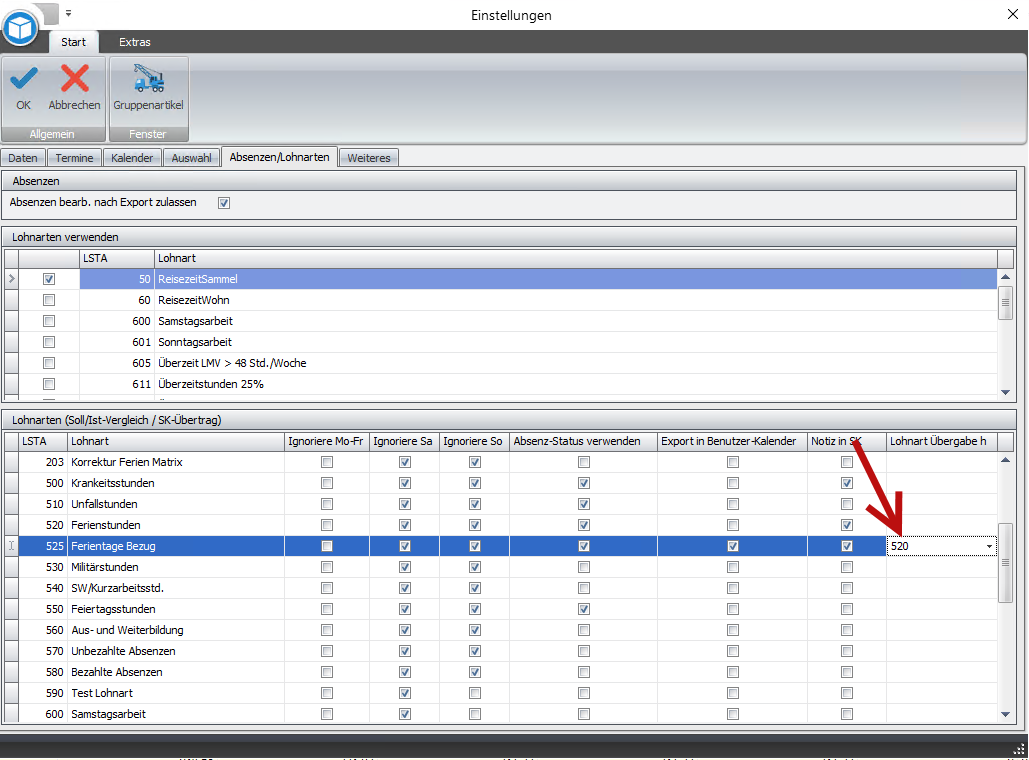This screenshot has width=1029, height=760.
Task: Open the quick access toolbar arrow
Action: coord(69,13)
